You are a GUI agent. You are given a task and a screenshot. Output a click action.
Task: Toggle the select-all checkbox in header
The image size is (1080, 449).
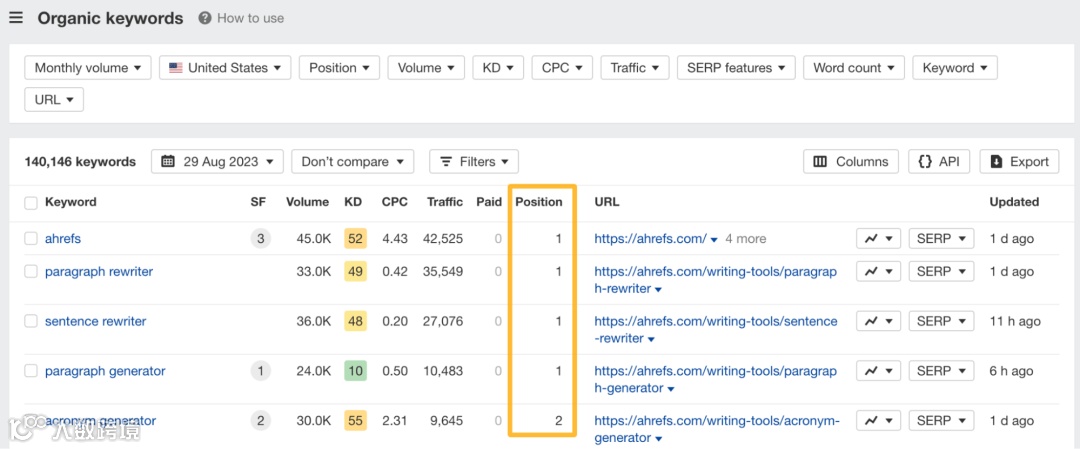coord(30,202)
